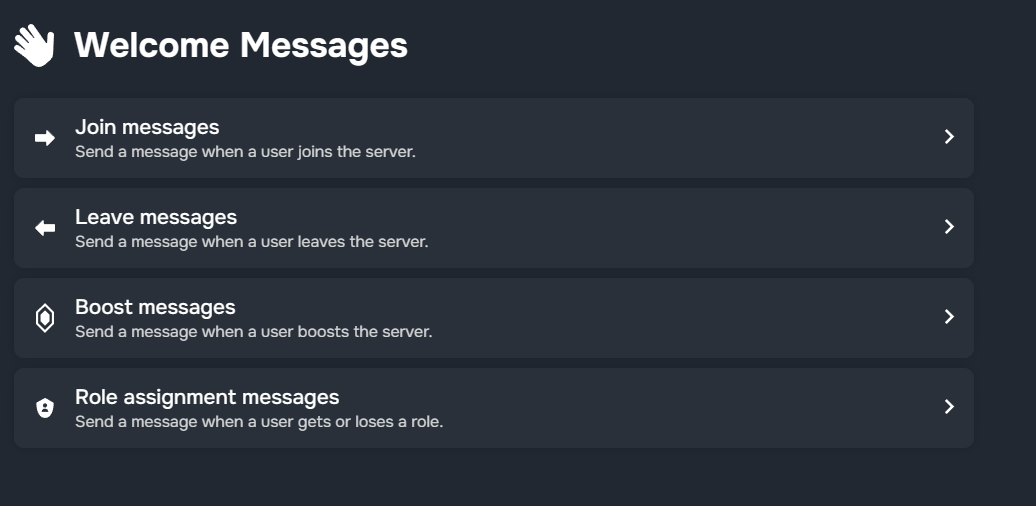Viewport: 1036px width, 506px height.
Task: Open the Leave messages title
Action: tap(156, 217)
